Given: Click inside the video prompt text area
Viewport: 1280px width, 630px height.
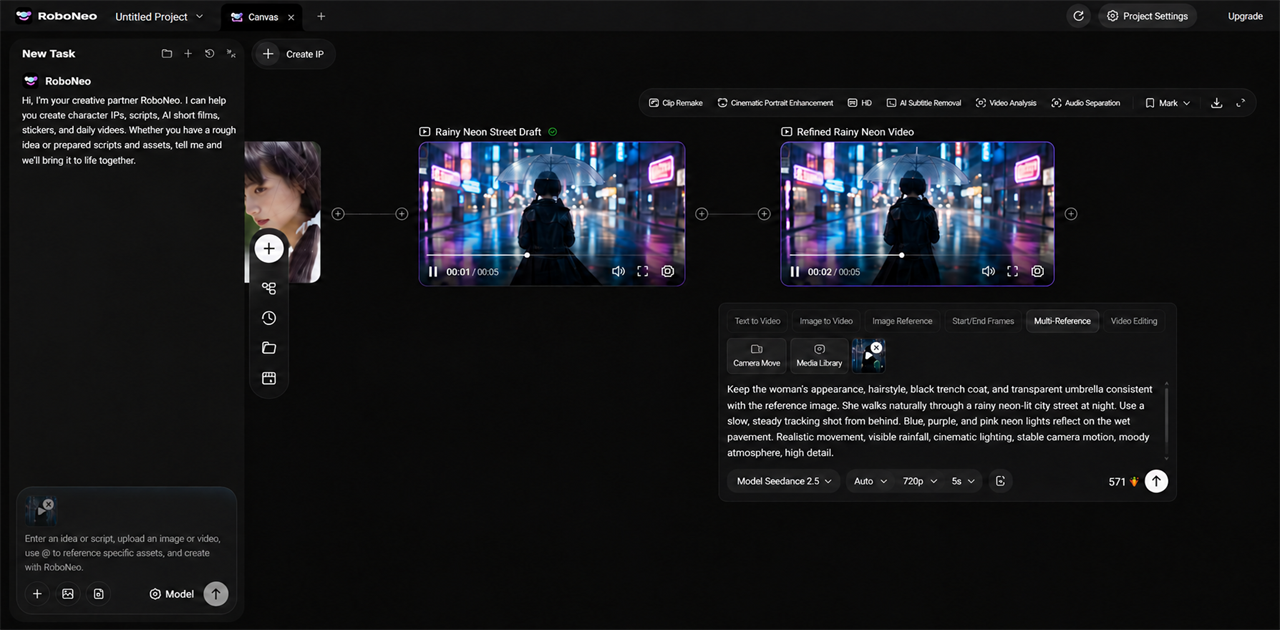Looking at the screenshot, I should coord(942,421).
